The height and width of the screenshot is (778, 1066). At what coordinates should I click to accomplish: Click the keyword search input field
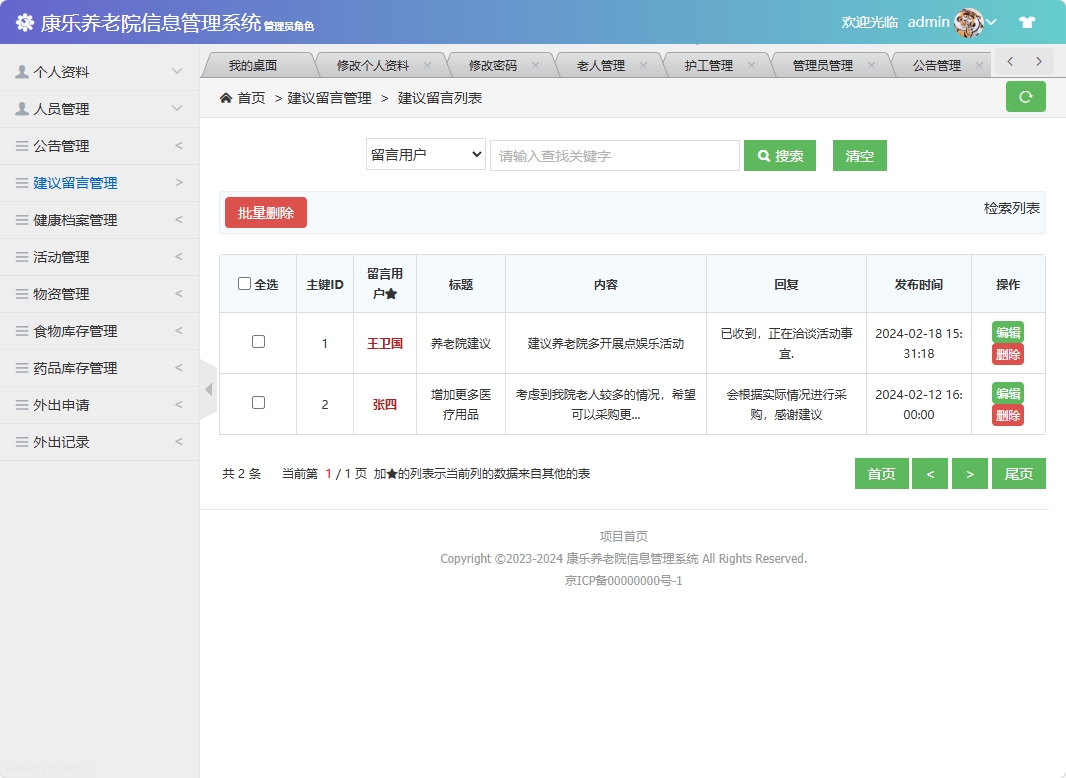click(x=614, y=155)
